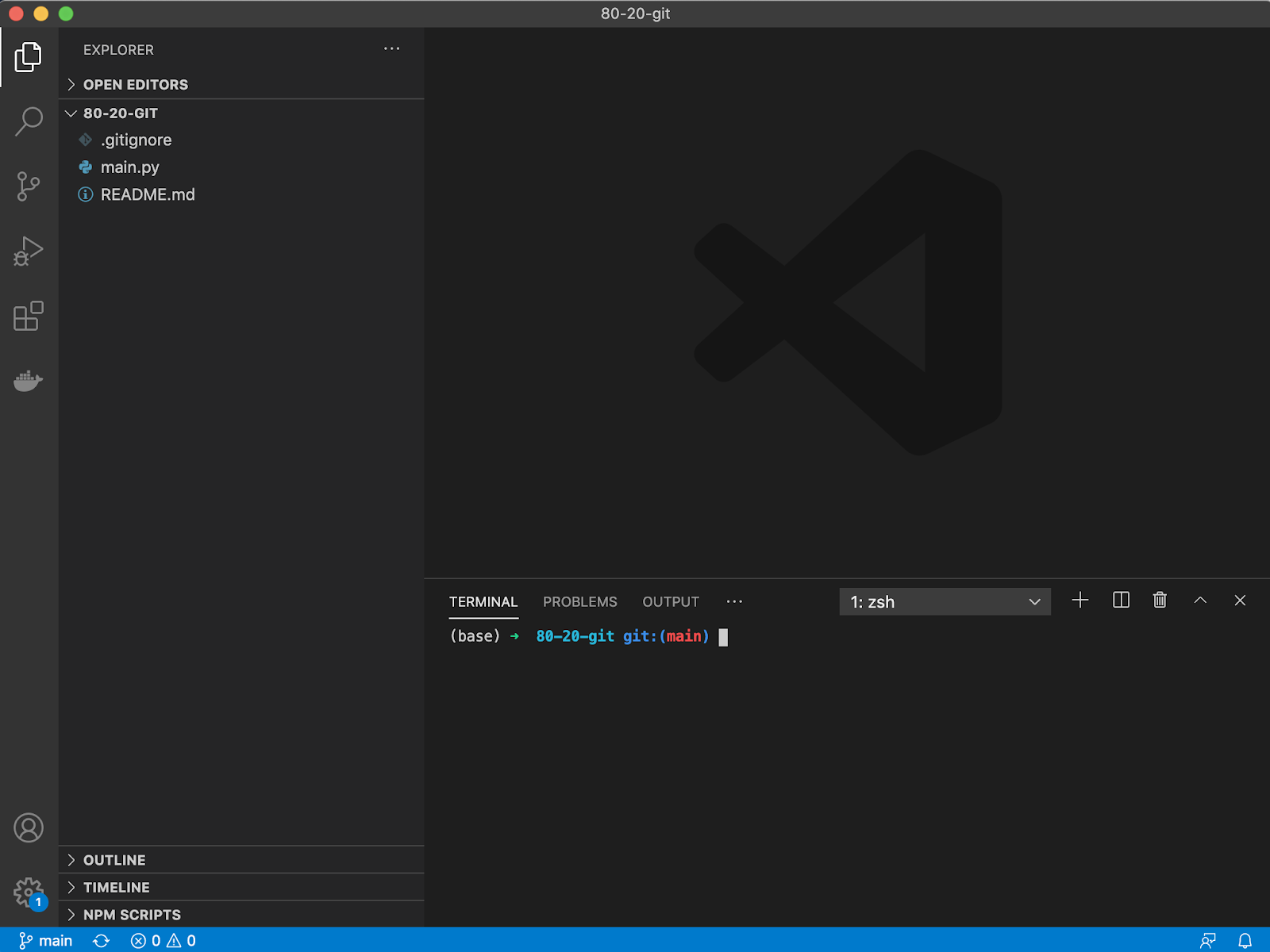Expand the Open Editors section
This screenshot has width=1270, height=952.
pyautogui.click(x=241, y=85)
